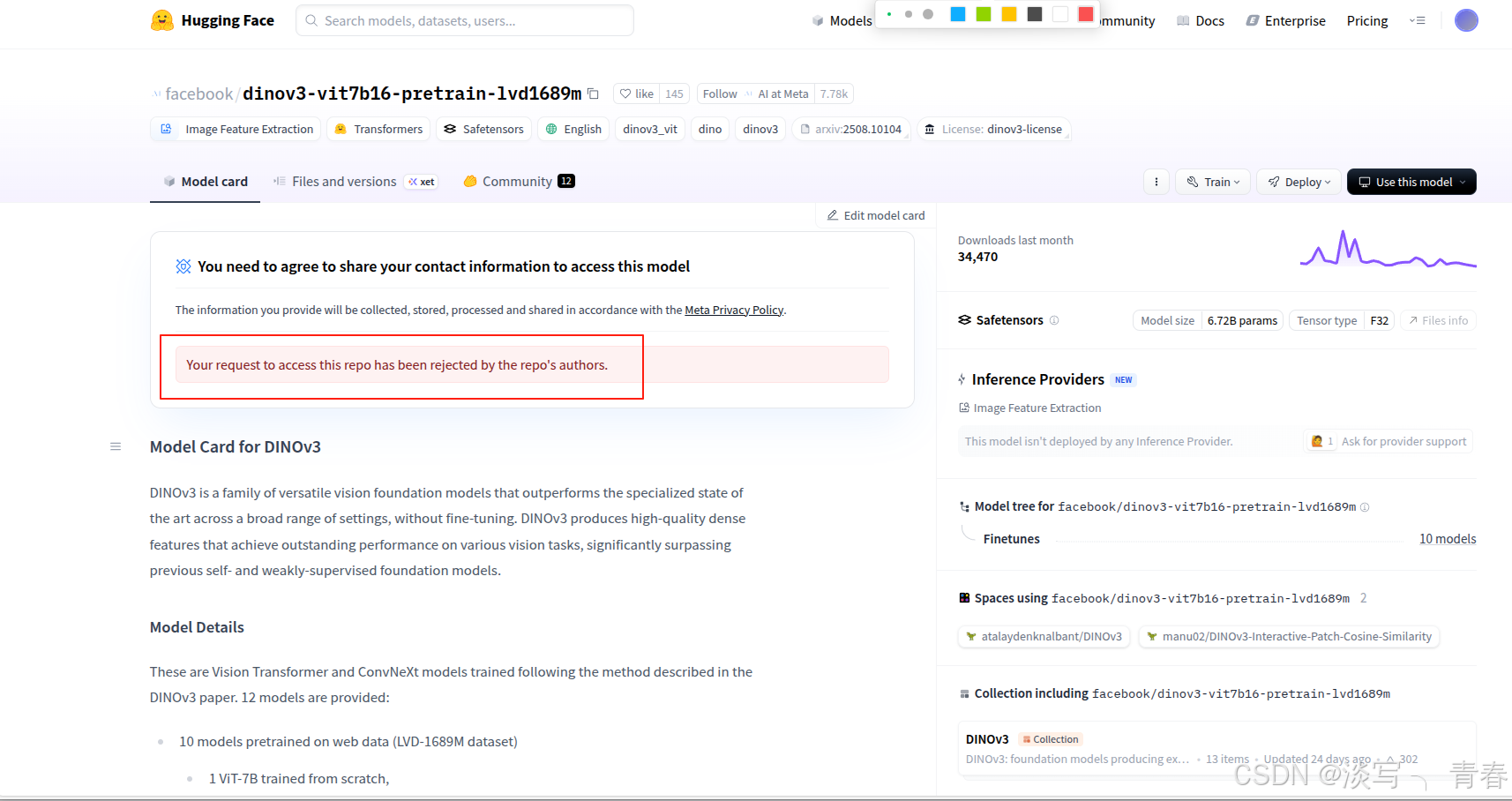
Task: Open the three-dot more options menu
Action: (x=1156, y=182)
